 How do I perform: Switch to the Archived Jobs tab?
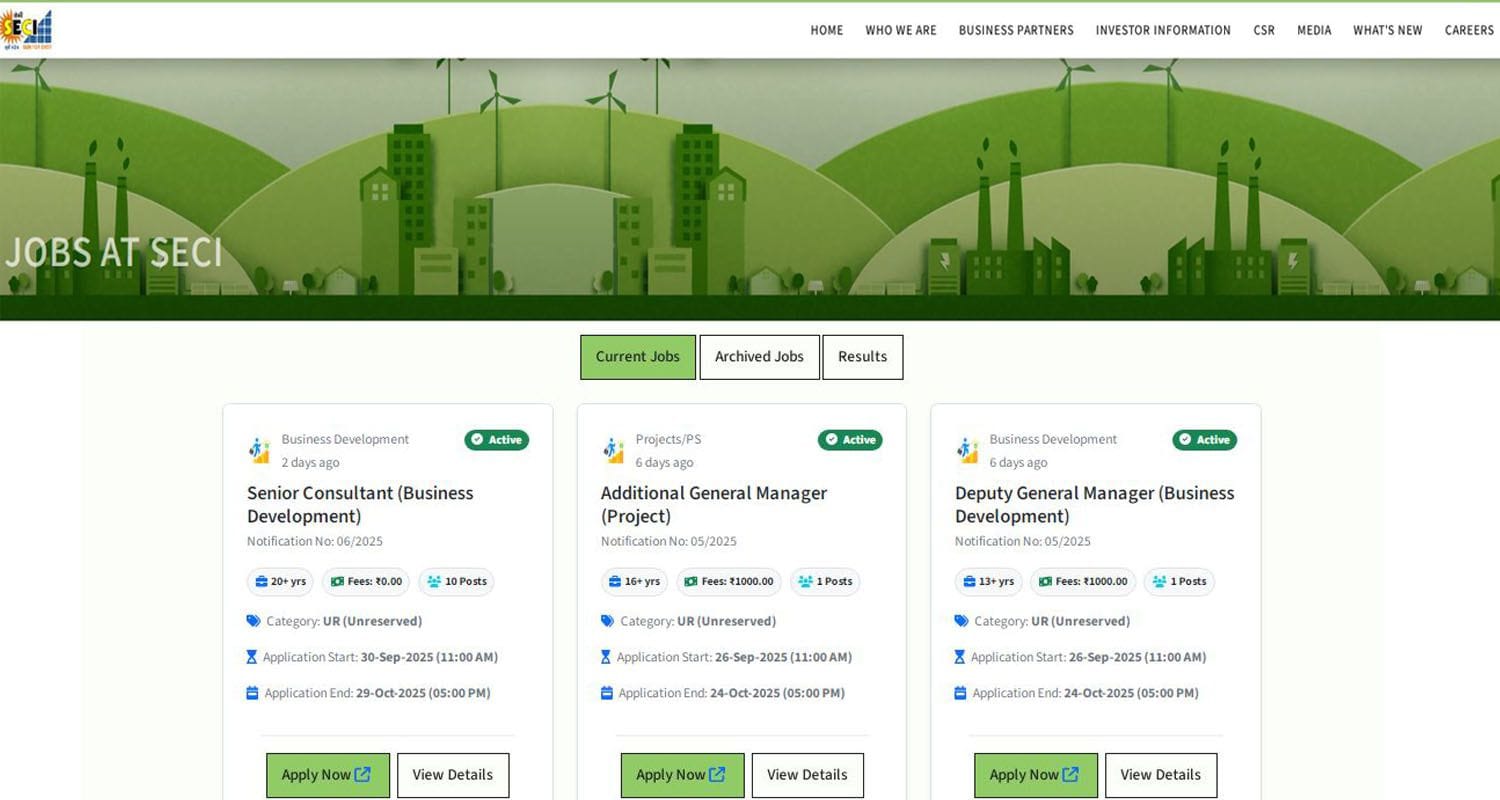click(x=759, y=357)
